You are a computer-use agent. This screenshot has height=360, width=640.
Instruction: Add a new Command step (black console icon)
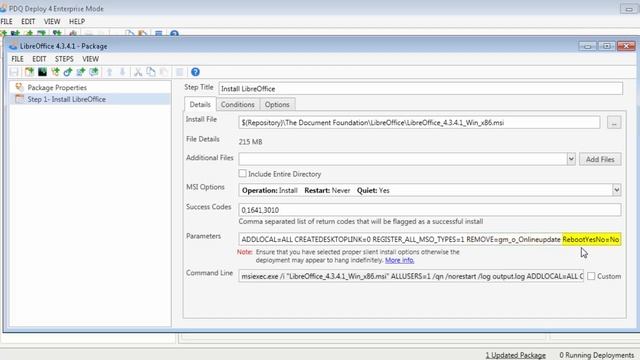coord(42,72)
